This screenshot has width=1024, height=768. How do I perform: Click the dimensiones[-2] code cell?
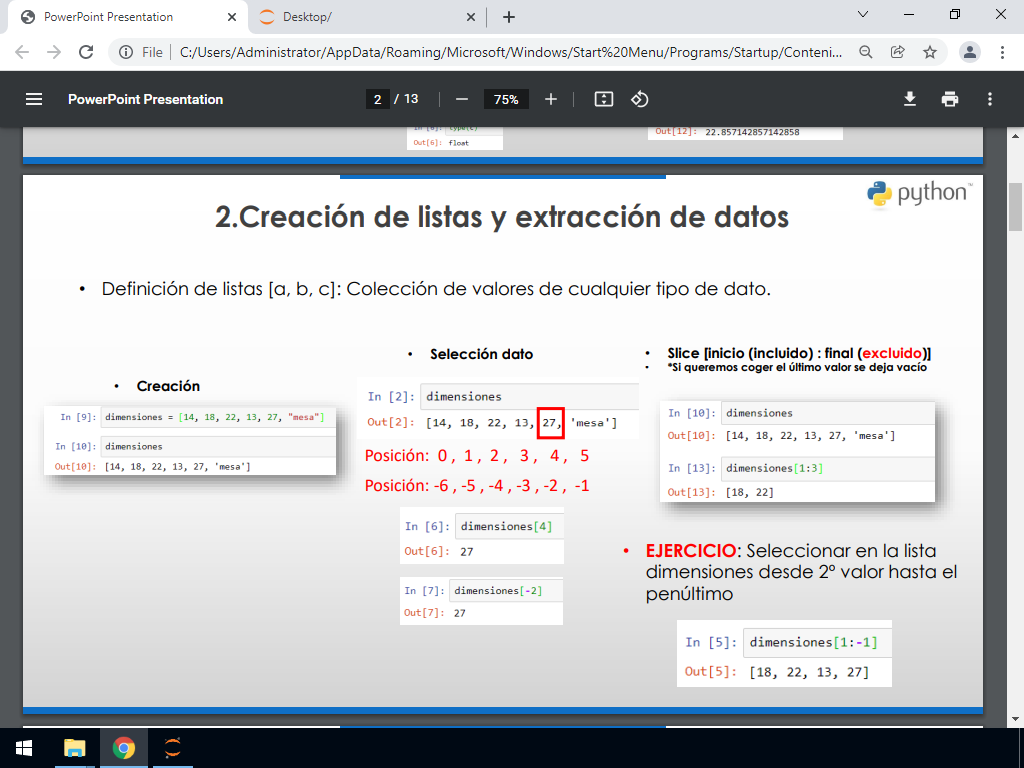(x=505, y=590)
